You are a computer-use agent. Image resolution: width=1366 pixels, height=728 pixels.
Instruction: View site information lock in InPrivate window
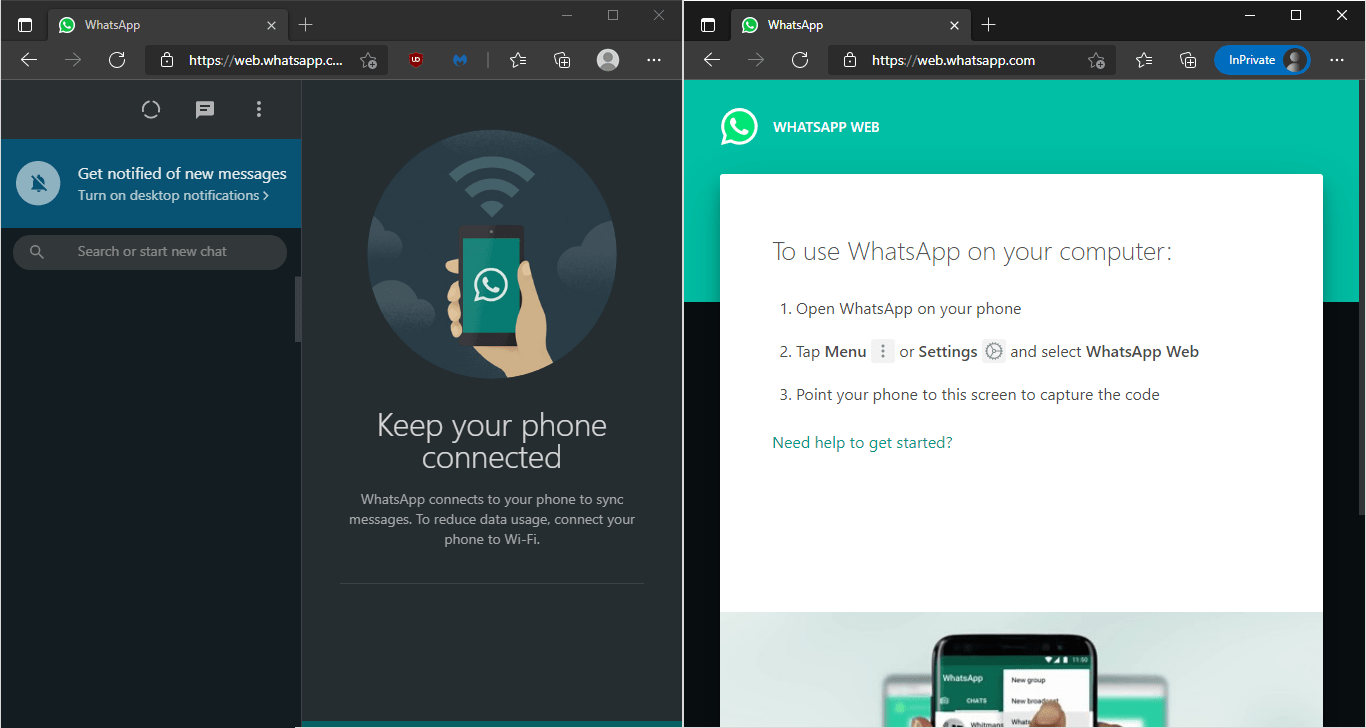(850, 60)
